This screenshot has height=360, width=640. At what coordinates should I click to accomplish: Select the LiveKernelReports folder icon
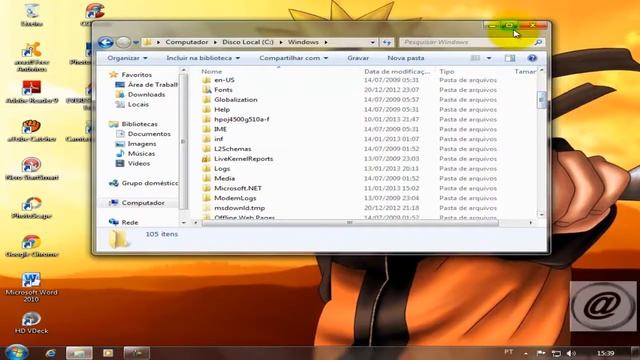point(207,159)
